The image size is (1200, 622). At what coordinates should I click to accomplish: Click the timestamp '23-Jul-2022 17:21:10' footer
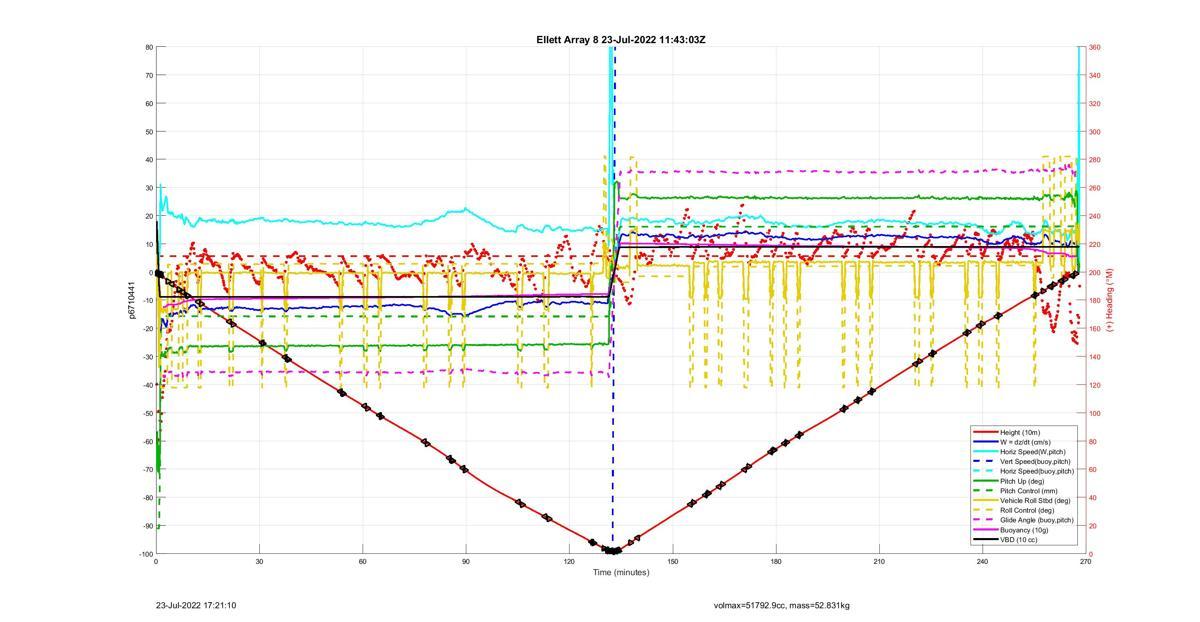(x=196, y=605)
